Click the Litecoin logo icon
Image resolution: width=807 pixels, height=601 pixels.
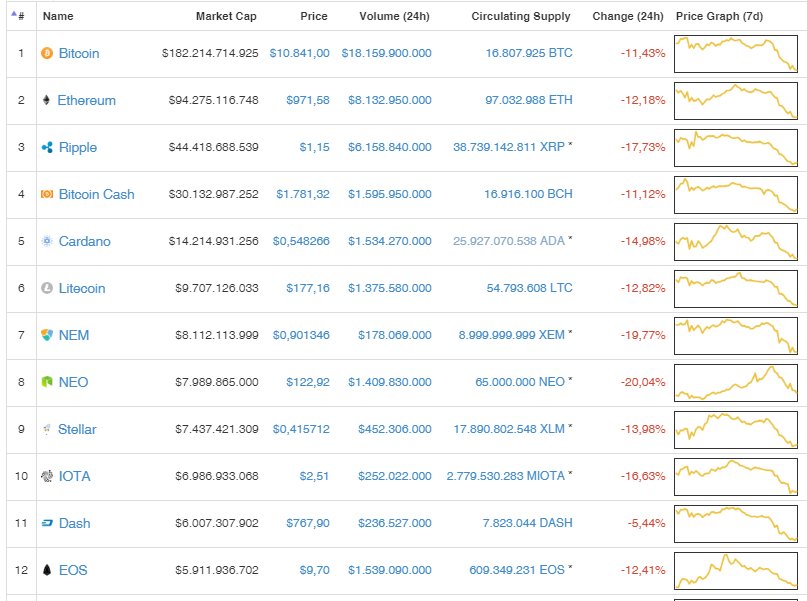(47, 288)
